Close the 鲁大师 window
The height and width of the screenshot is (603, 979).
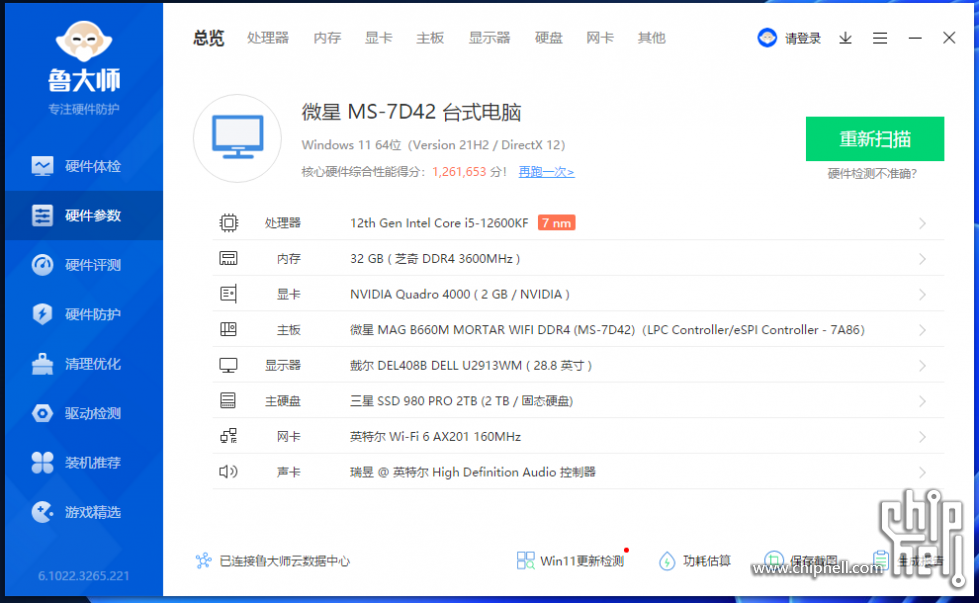tap(949, 38)
